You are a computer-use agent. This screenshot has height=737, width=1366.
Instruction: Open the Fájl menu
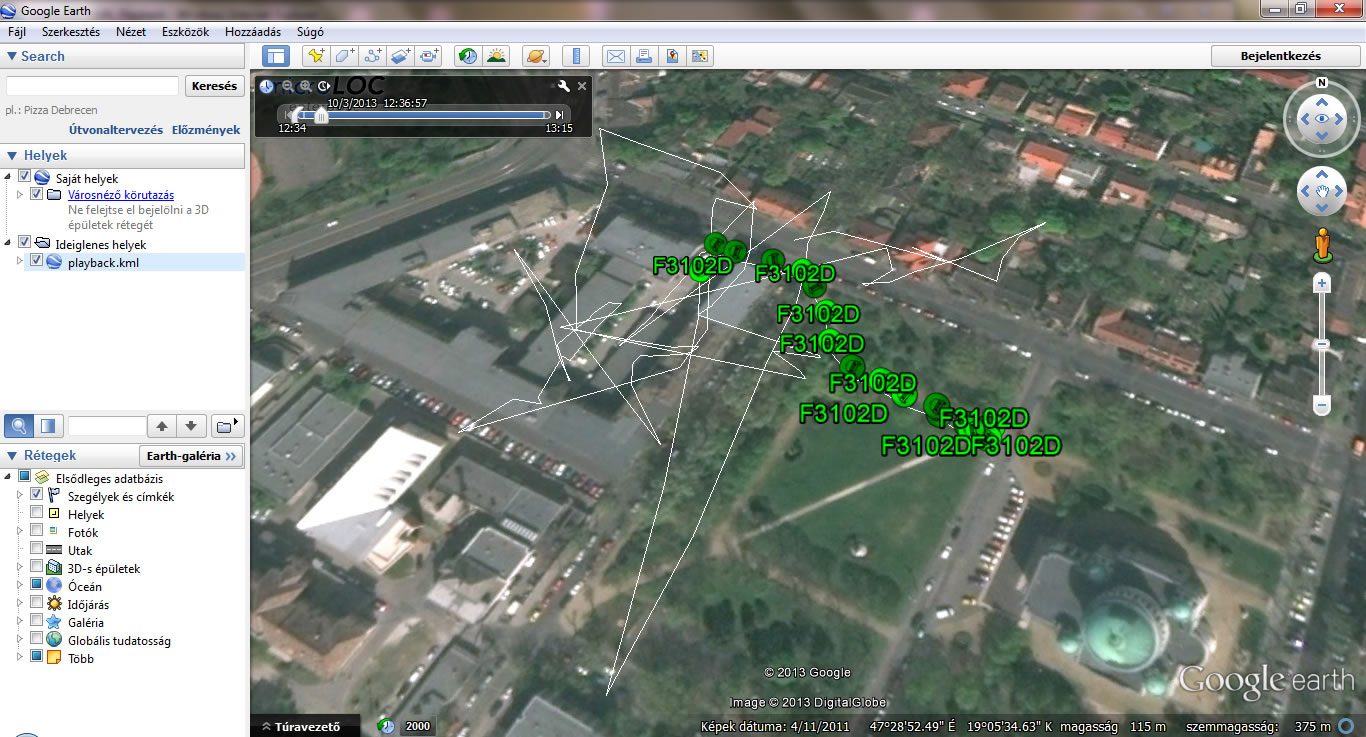[x=17, y=32]
